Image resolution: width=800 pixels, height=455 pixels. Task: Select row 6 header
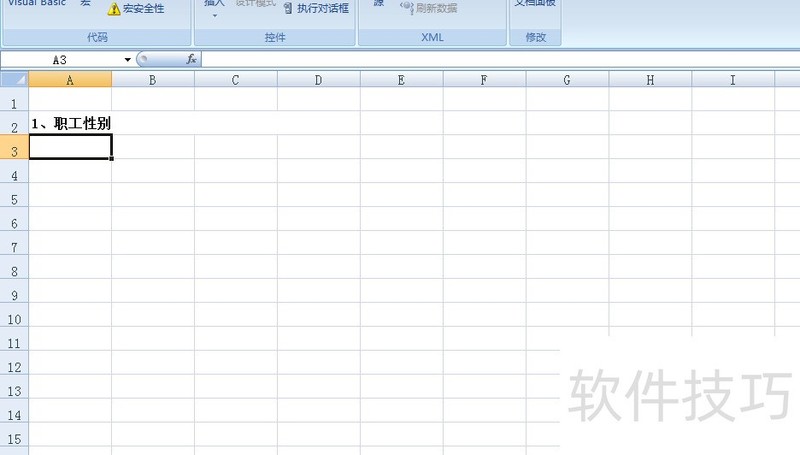14,219
